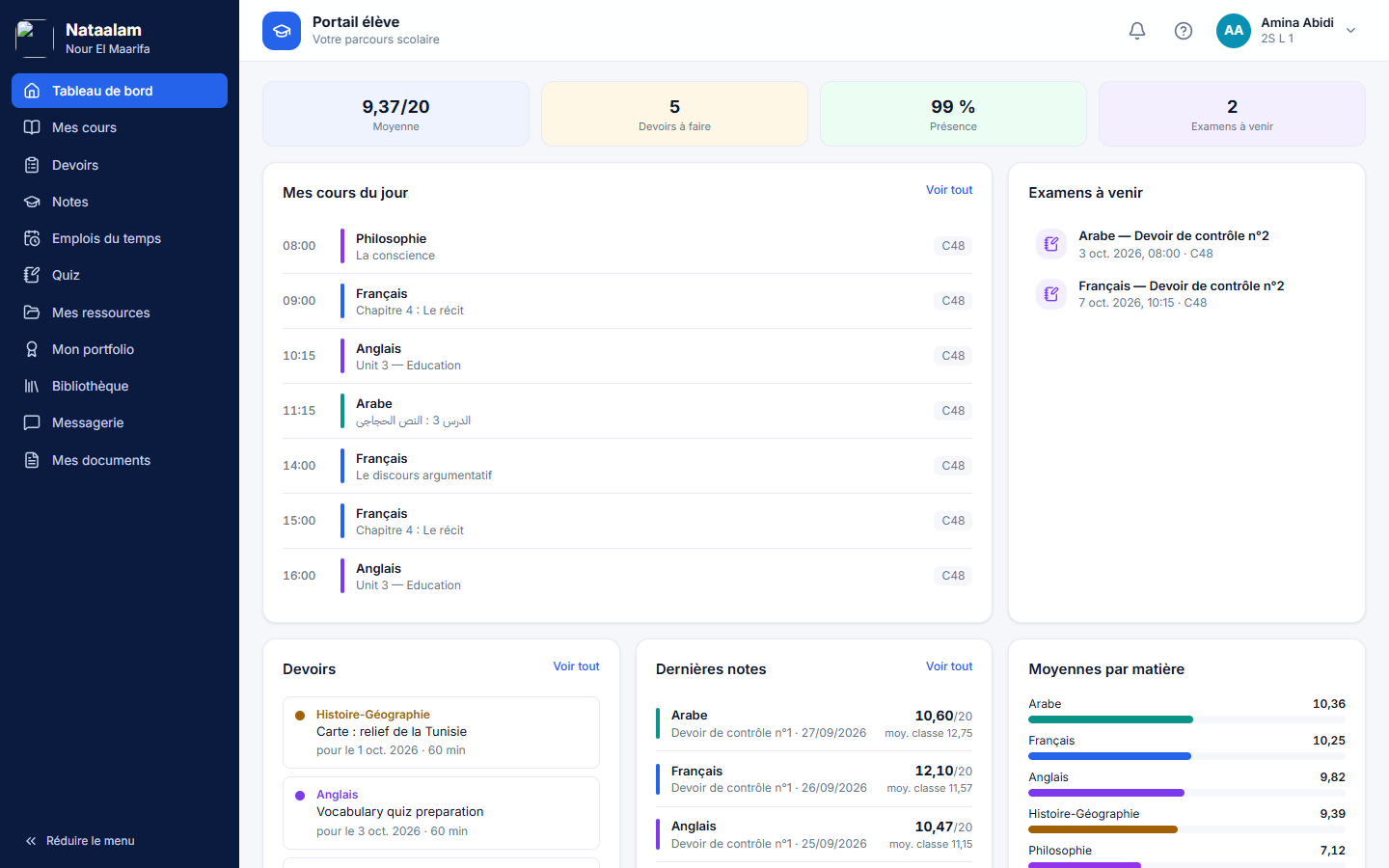Click the Devoirs clipboard icon
1389x868 pixels.
32,165
